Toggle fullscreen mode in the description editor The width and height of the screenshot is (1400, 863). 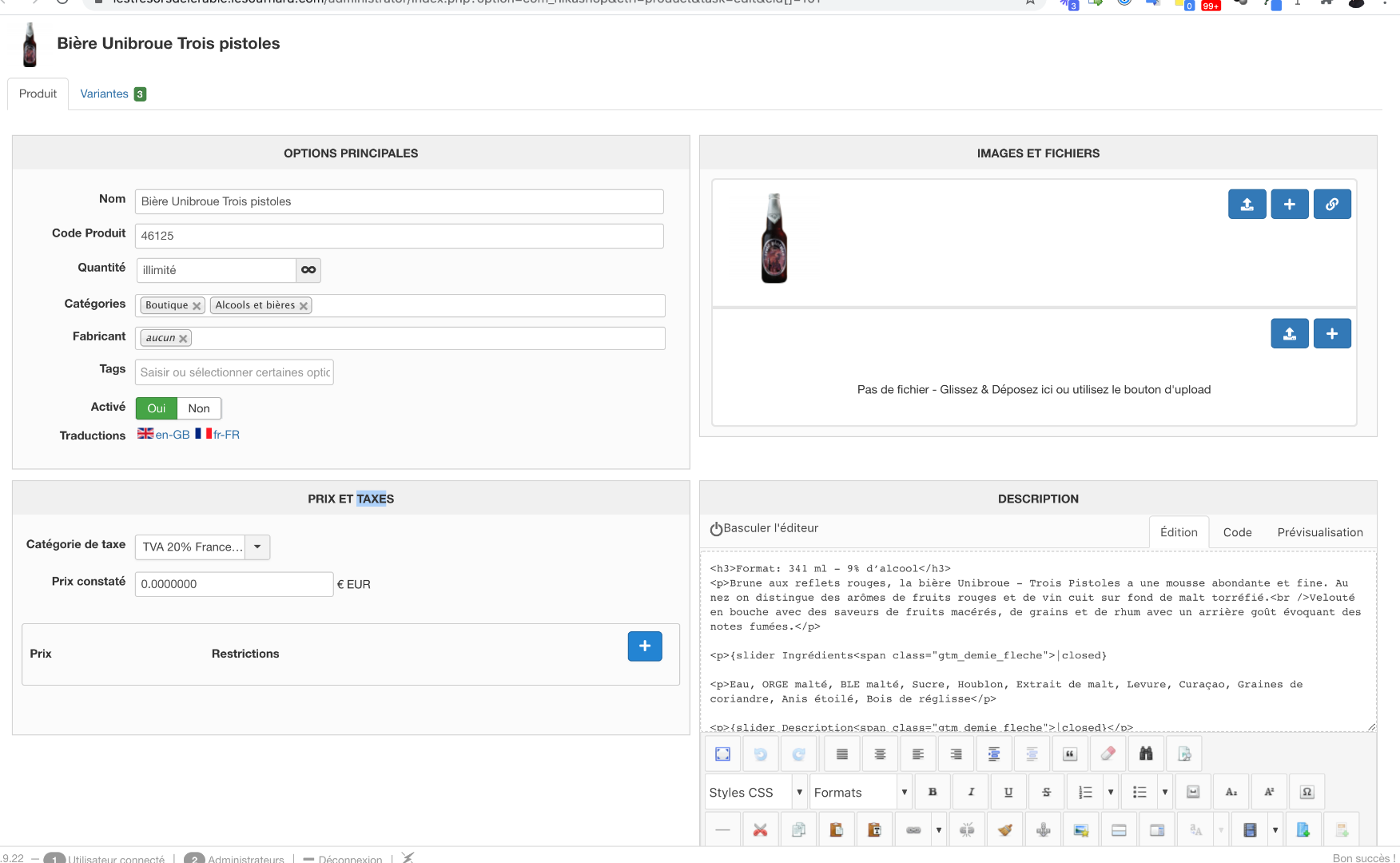point(723,754)
